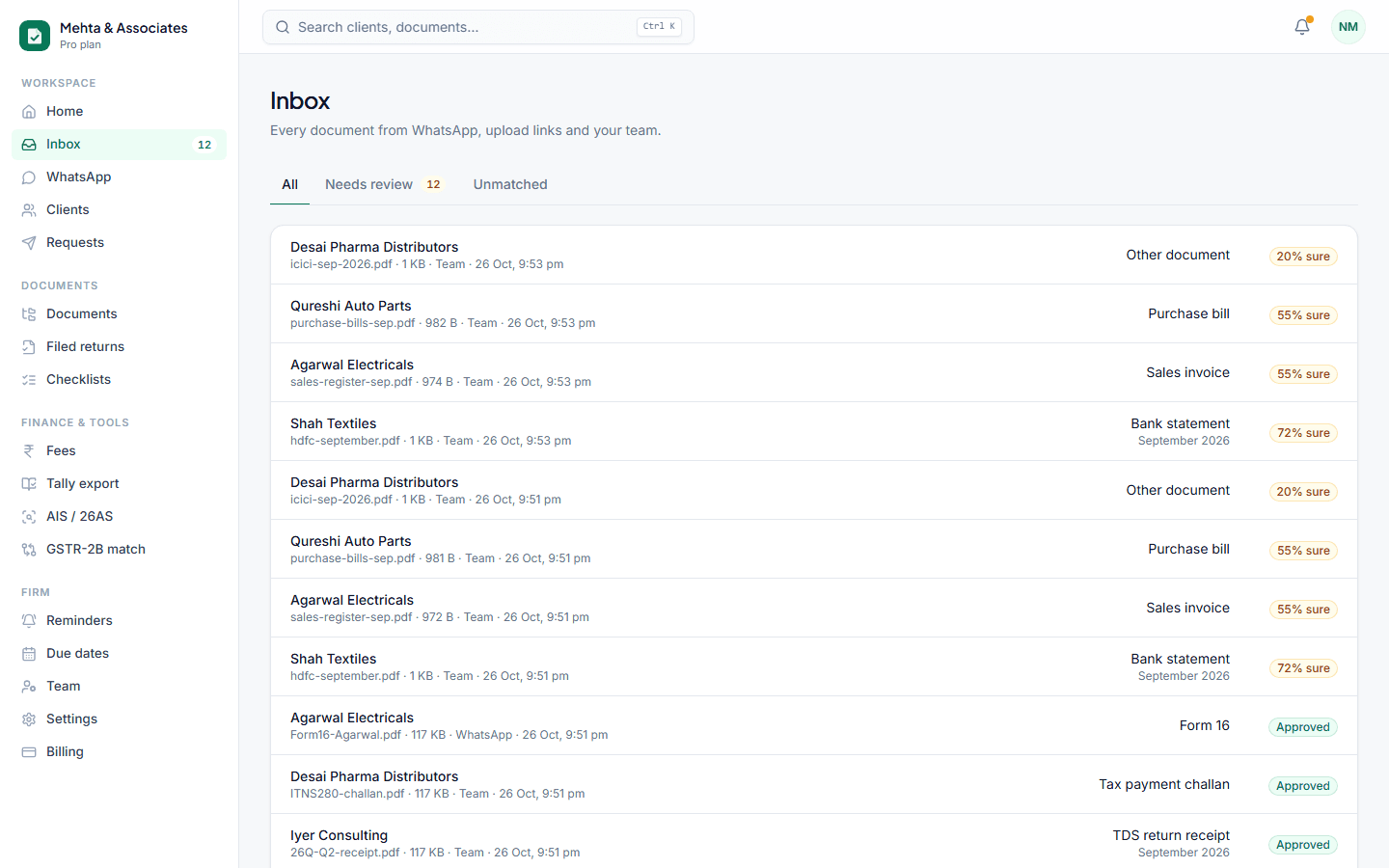Open the Tally export page
This screenshot has width=1389, height=868.
[119, 483]
